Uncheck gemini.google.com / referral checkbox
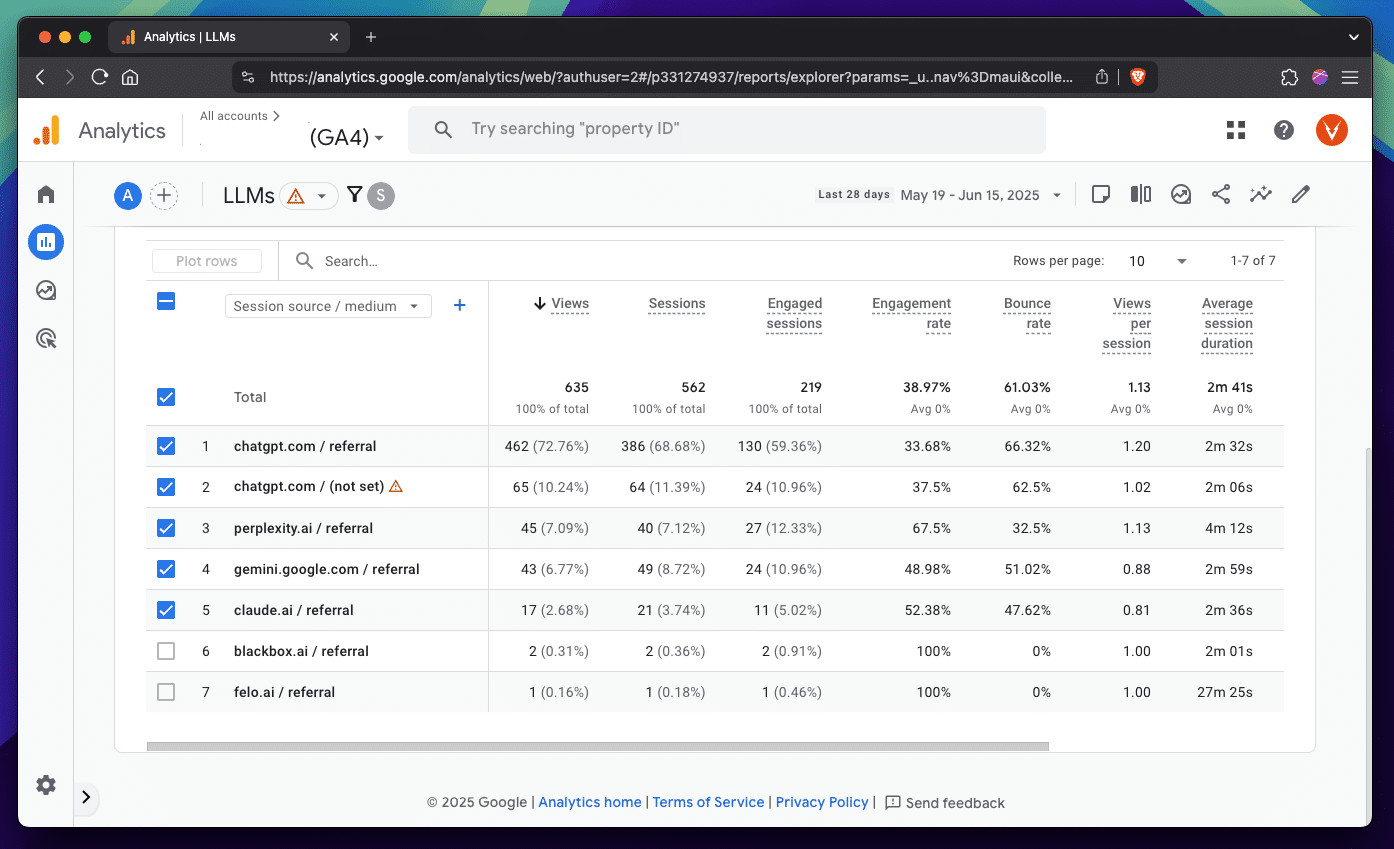The width and height of the screenshot is (1394, 849). (166, 569)
